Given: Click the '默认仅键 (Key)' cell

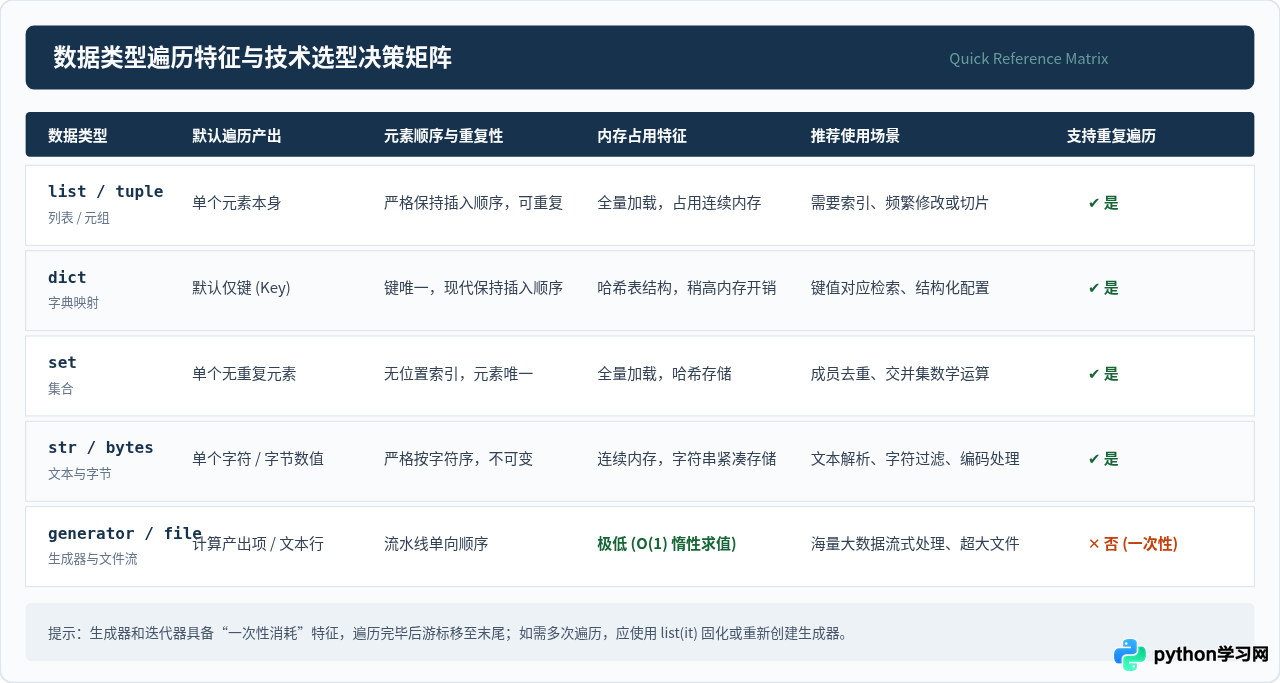Looking at the screenshot, I should tap(241, 288).
